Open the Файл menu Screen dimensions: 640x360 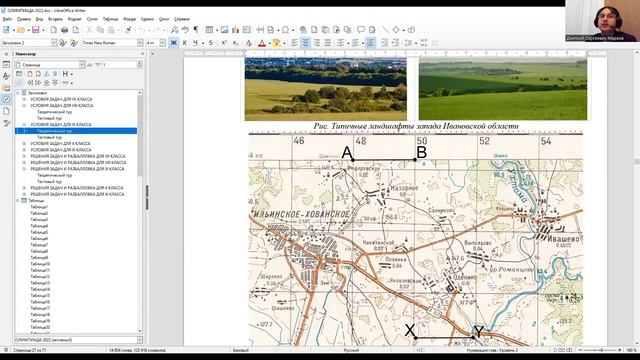[7, 19]
